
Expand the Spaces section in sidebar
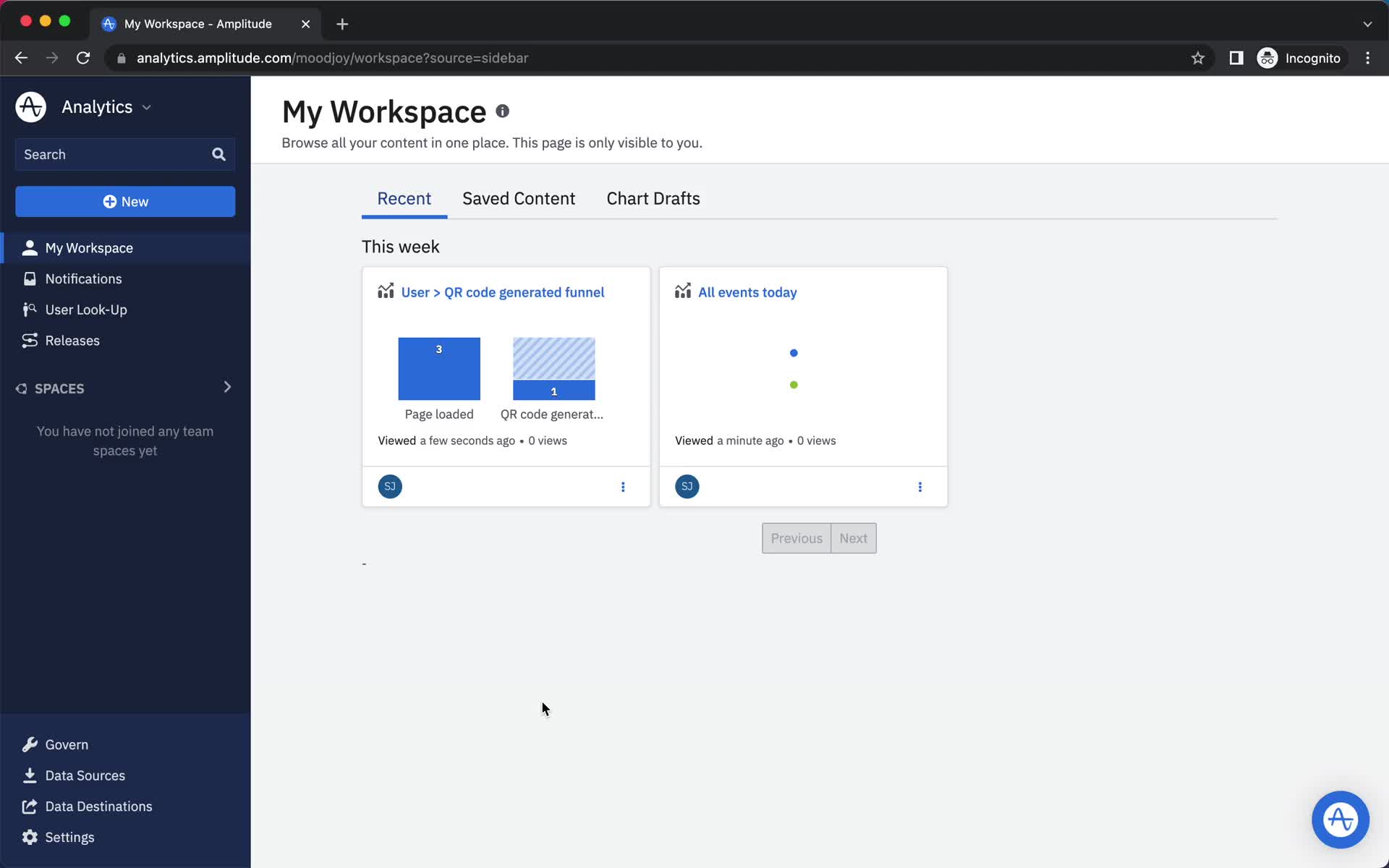coord(226,387)
